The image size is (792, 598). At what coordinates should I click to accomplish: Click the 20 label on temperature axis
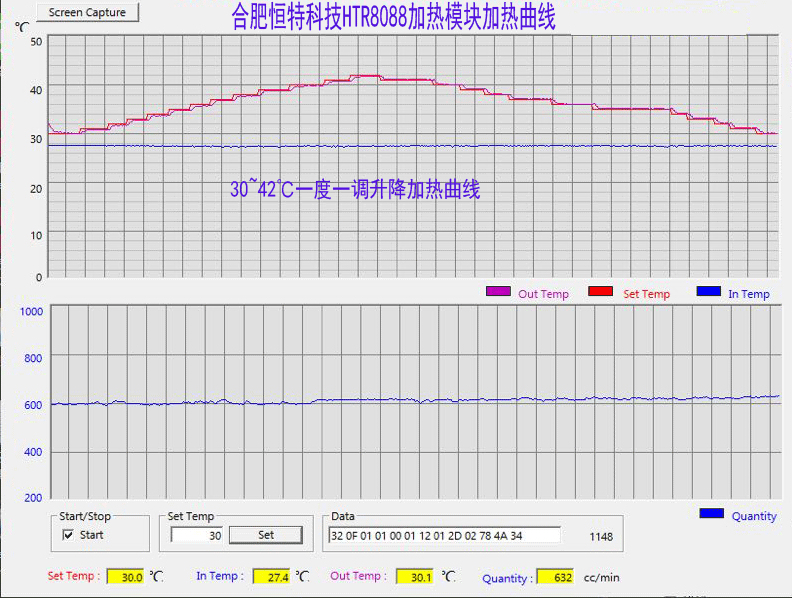[36, 189]
